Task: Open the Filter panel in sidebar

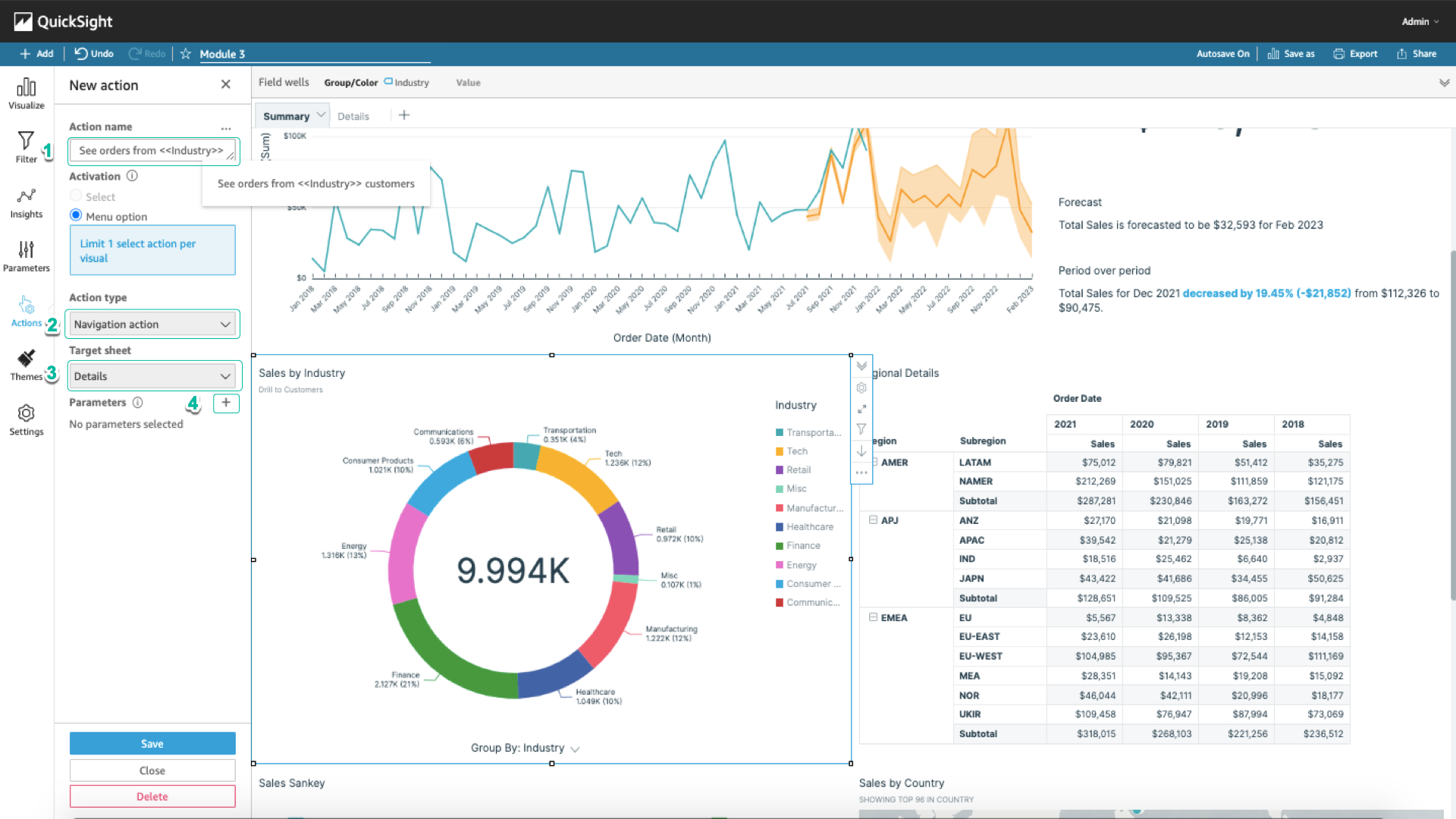Action: click(x=26, y=147)
